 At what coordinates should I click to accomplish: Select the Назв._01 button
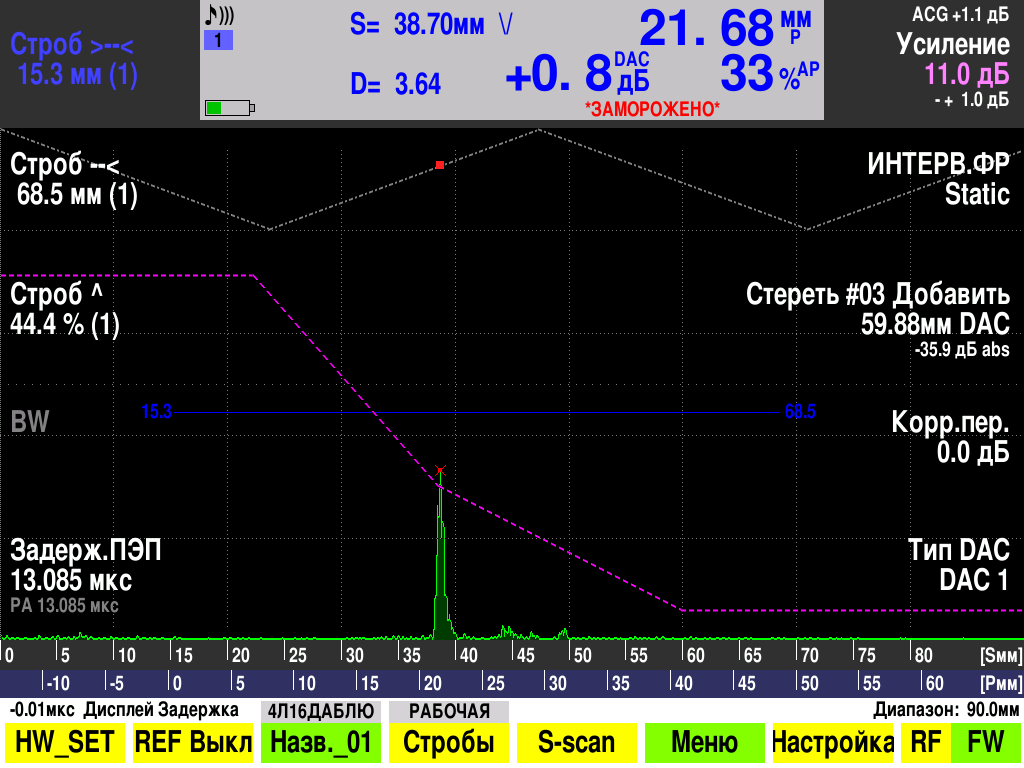(321, 743)
